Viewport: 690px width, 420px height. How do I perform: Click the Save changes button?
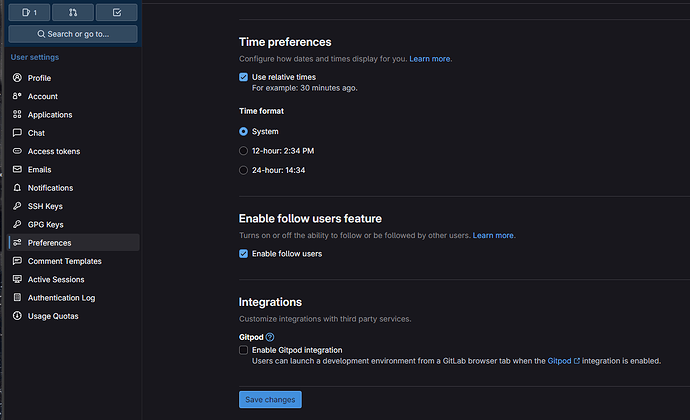pyautogui.click(x=270, y=399)
